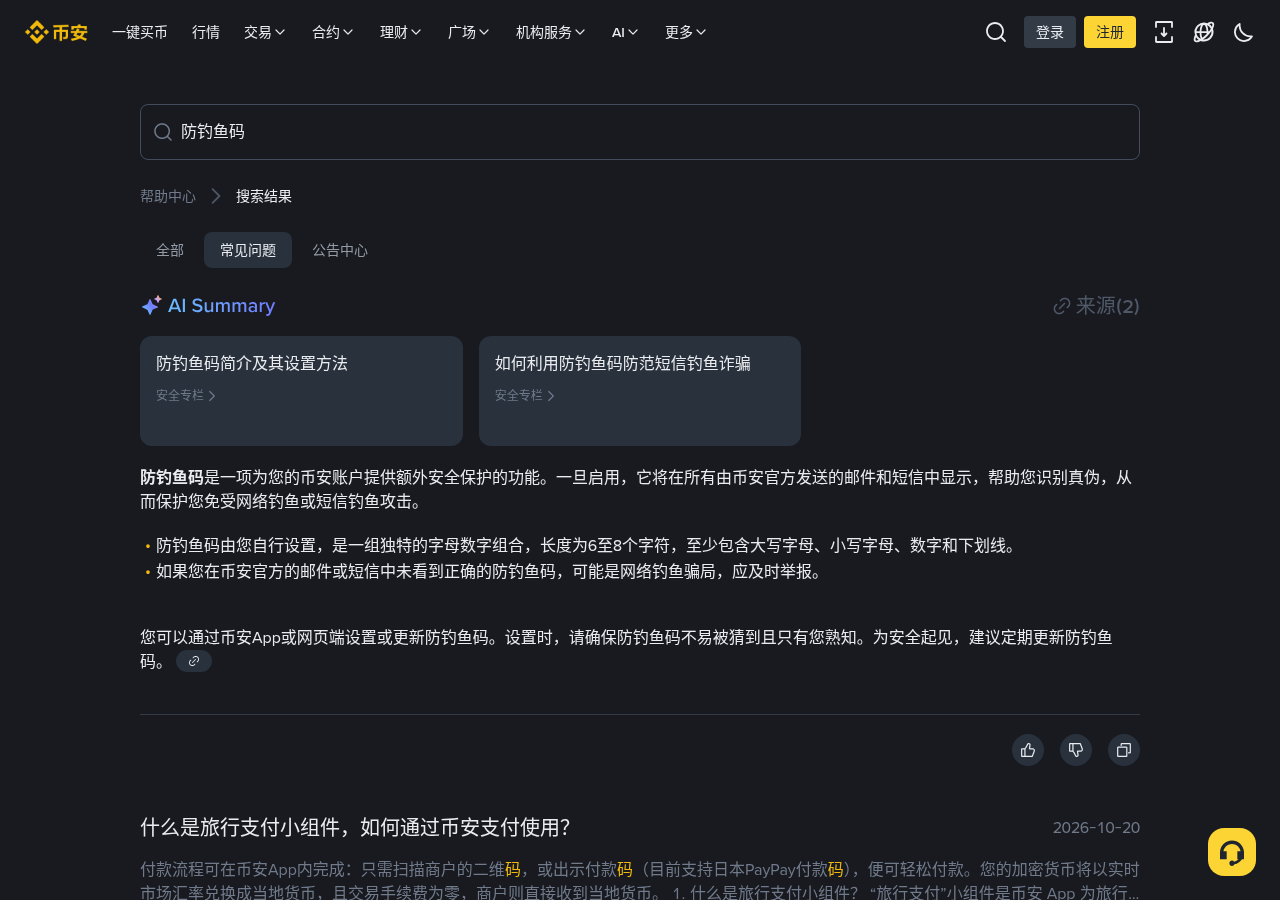Click the 2026-10-20 article date
Screen dimensions: 1280x900
[1096, 828]
